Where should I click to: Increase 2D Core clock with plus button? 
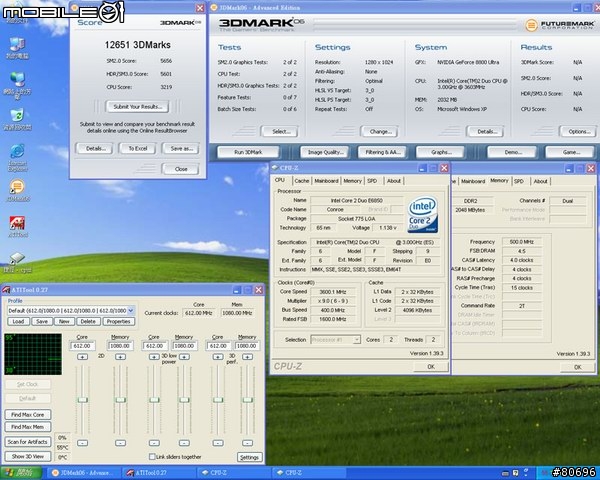point(82,357)
